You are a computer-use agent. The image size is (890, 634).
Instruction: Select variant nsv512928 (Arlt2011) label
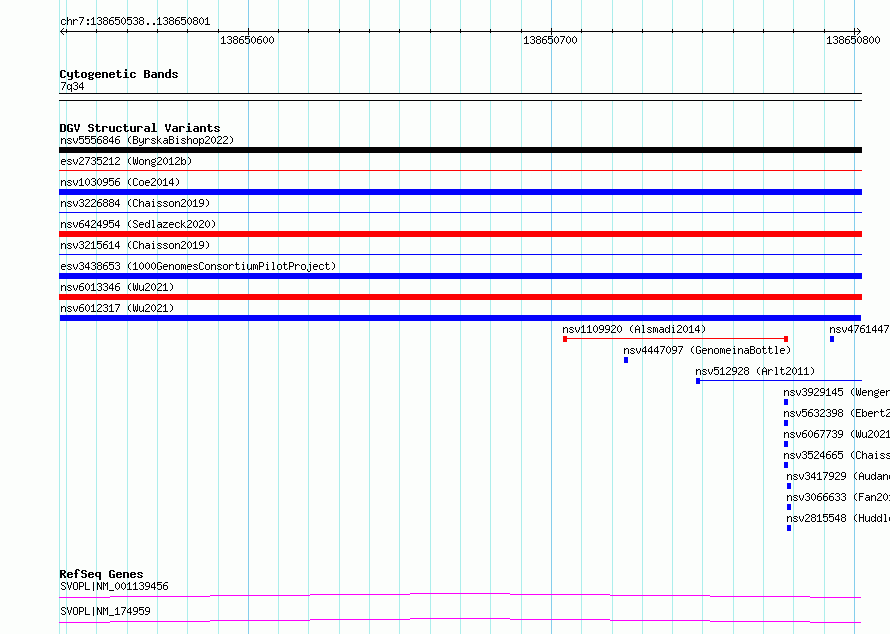[x=755, y=371]
